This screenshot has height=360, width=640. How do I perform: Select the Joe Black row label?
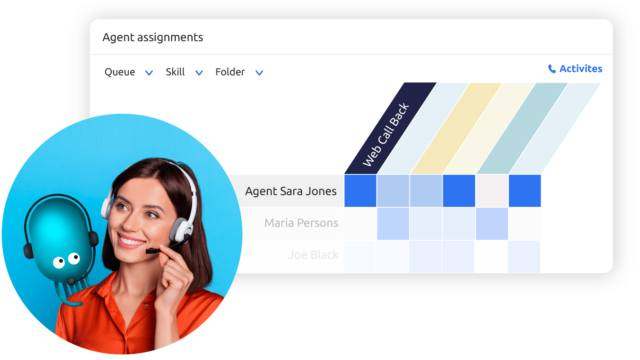click(x=313, y=255)
